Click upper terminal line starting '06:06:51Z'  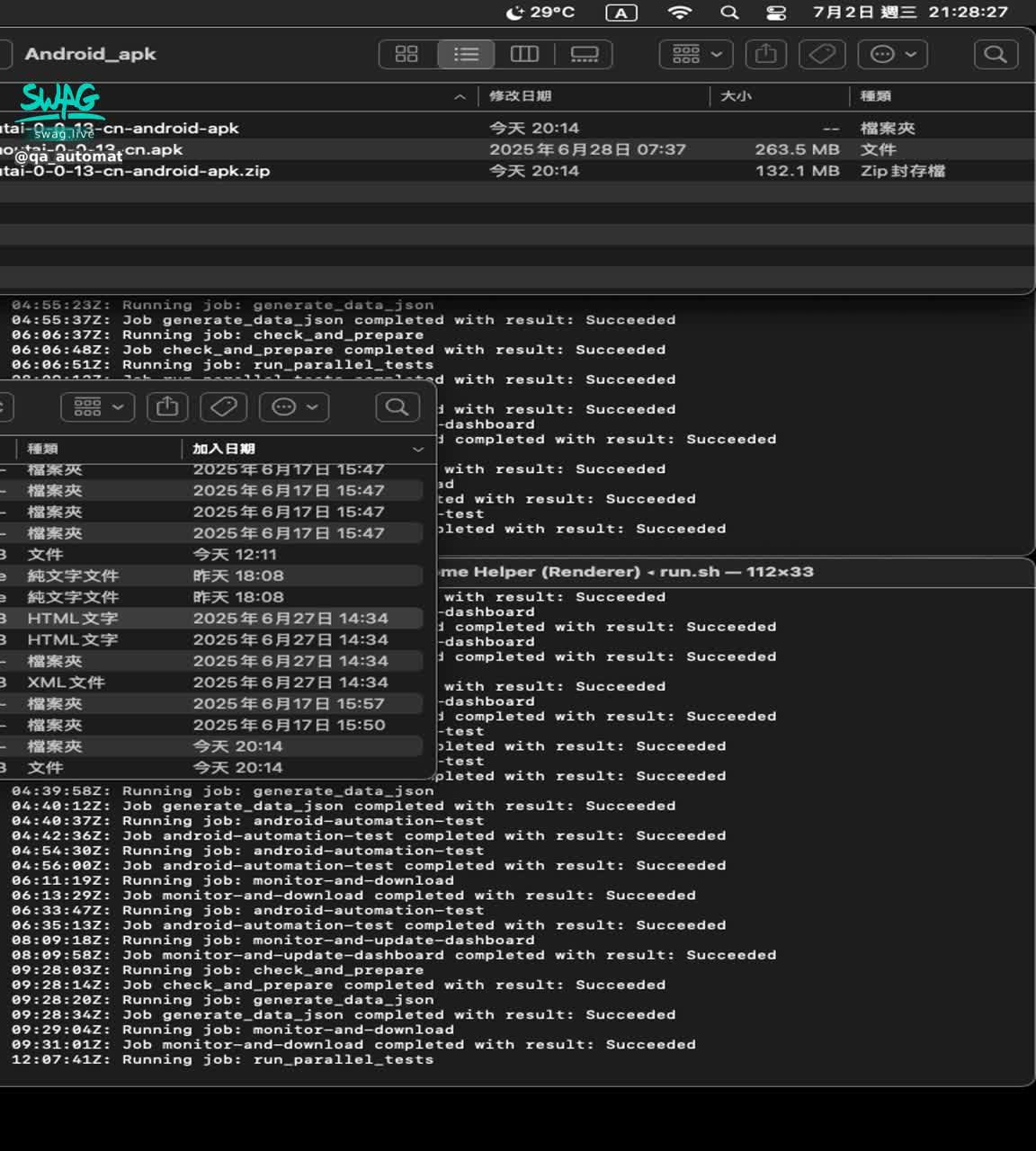222,365
